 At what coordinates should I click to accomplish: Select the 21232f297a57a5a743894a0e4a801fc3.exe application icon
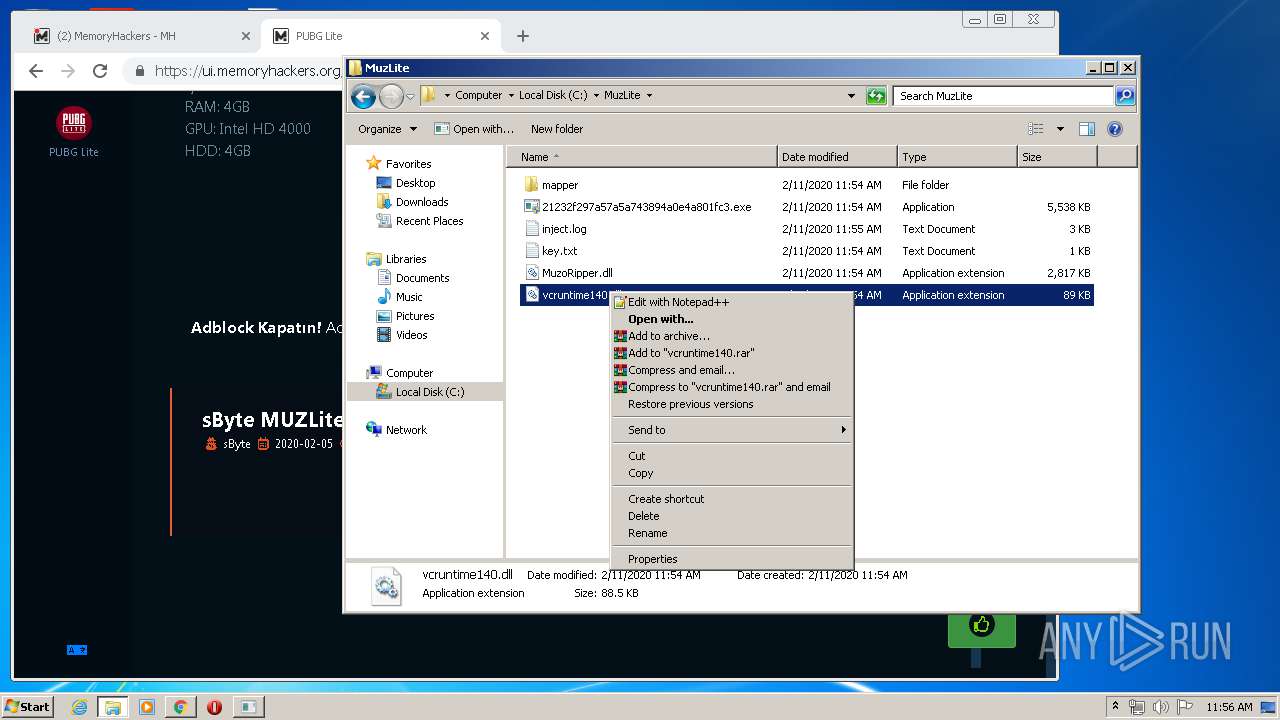532,207
